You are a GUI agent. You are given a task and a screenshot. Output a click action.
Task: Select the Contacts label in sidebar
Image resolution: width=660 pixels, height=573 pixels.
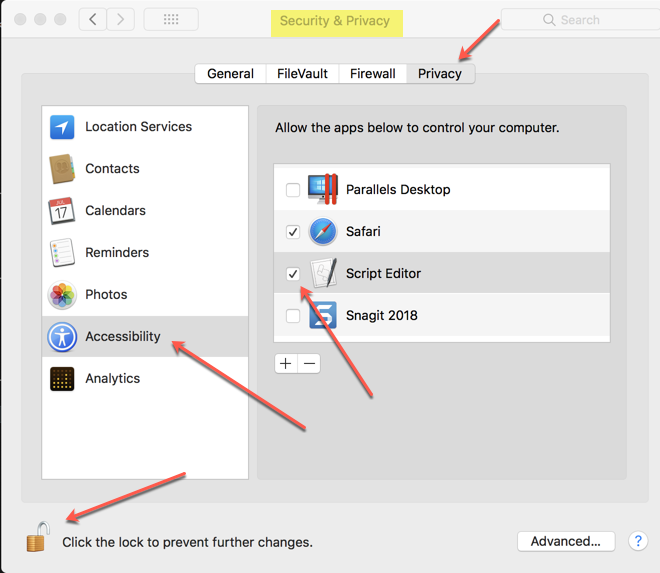(112, 169)
